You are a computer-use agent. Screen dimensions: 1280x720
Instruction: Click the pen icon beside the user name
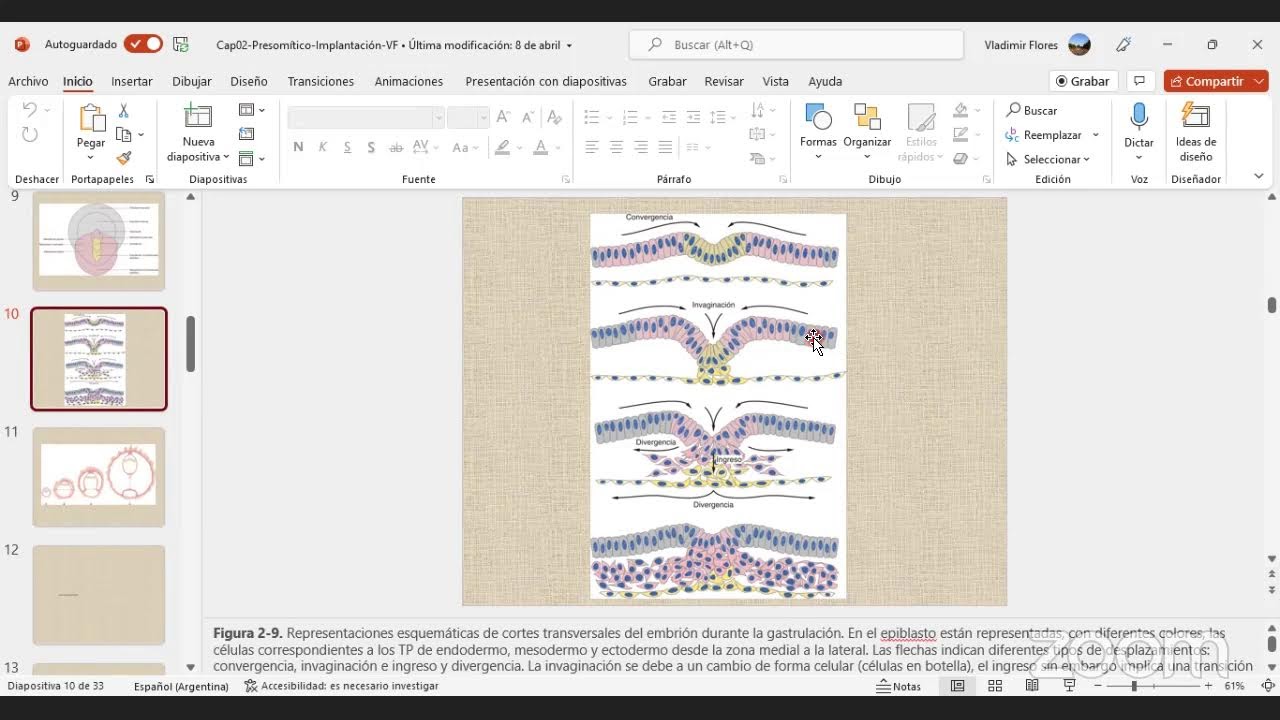(1124, 44)
